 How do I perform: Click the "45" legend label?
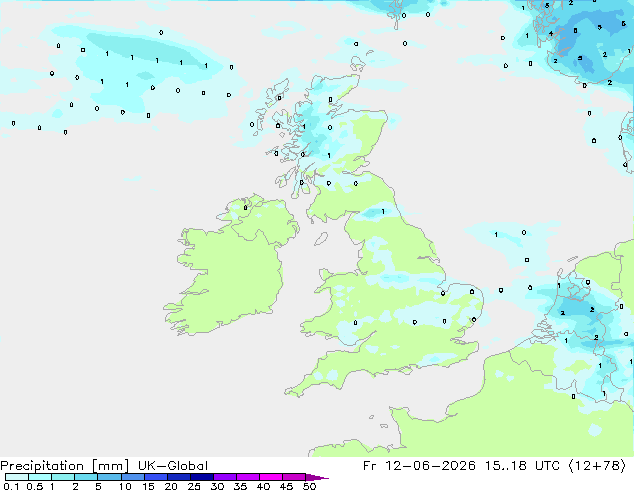click(286, 486)
